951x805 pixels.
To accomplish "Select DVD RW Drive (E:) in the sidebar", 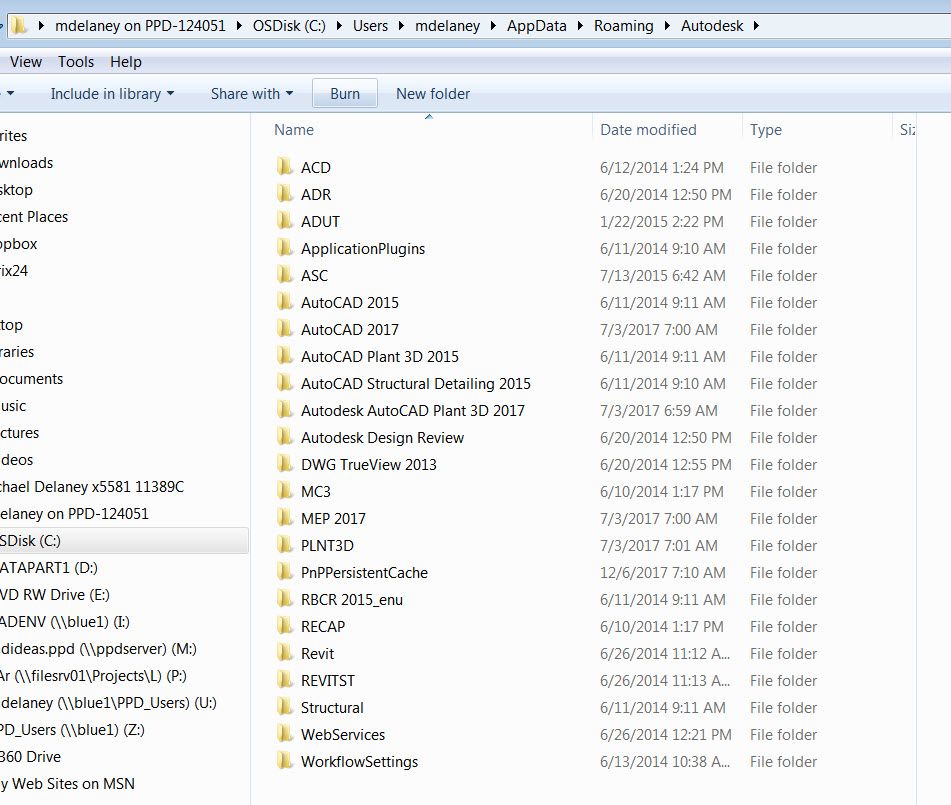I will click(x=55, y=594).
